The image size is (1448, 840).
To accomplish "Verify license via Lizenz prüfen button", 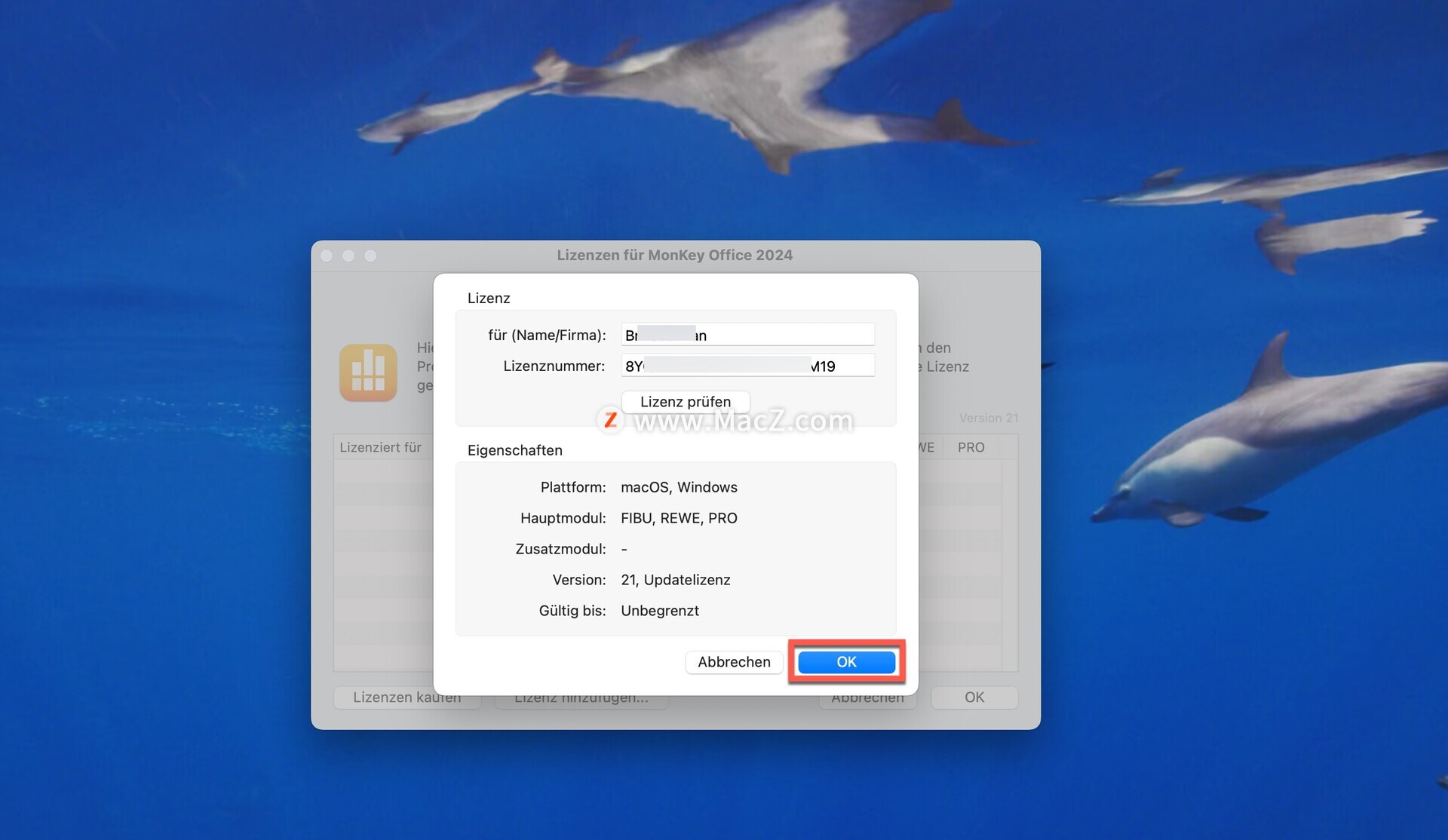I will point(686,402).
